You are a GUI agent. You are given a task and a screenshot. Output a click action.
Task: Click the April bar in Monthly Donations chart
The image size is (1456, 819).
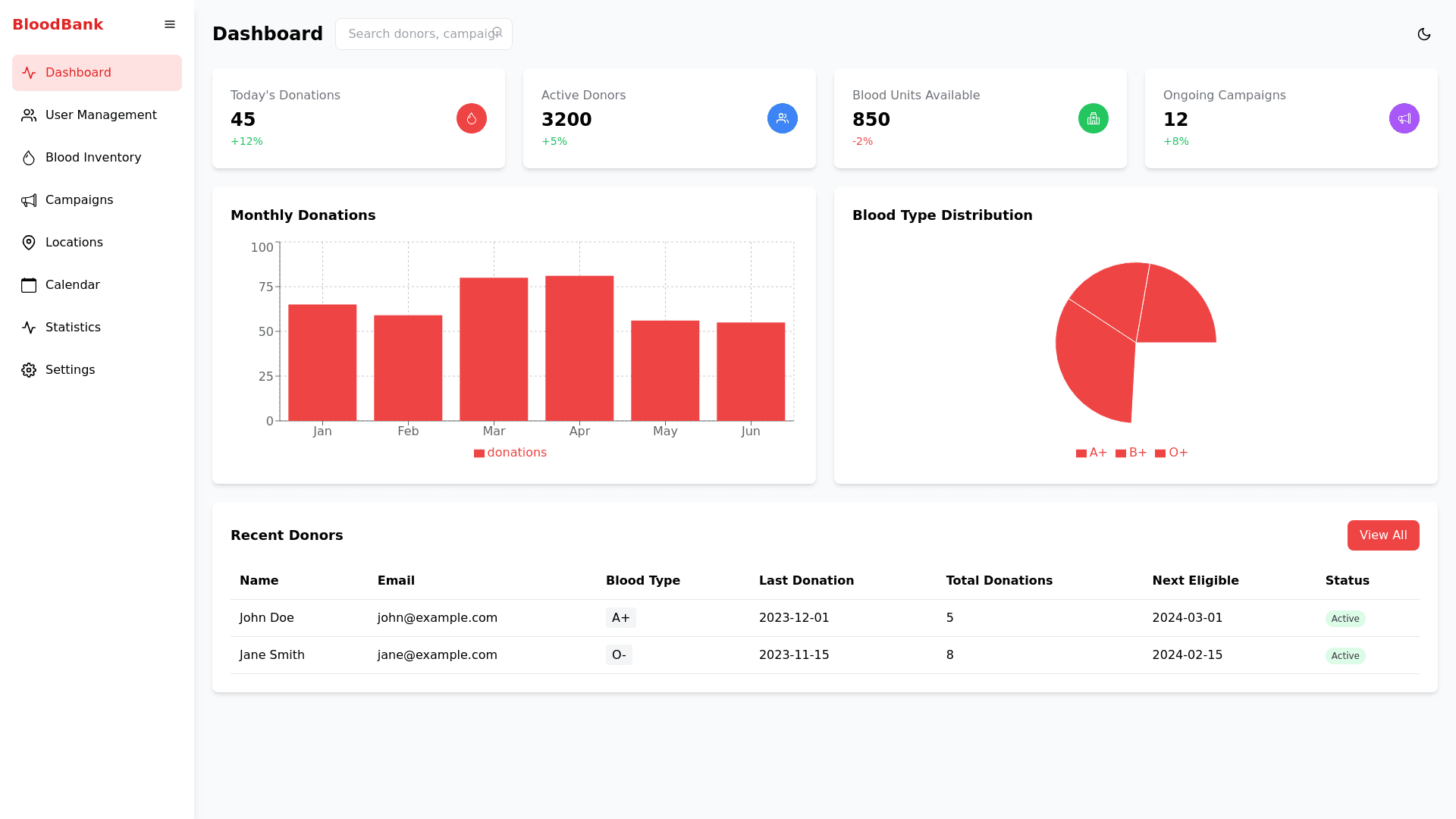[579, 349]
